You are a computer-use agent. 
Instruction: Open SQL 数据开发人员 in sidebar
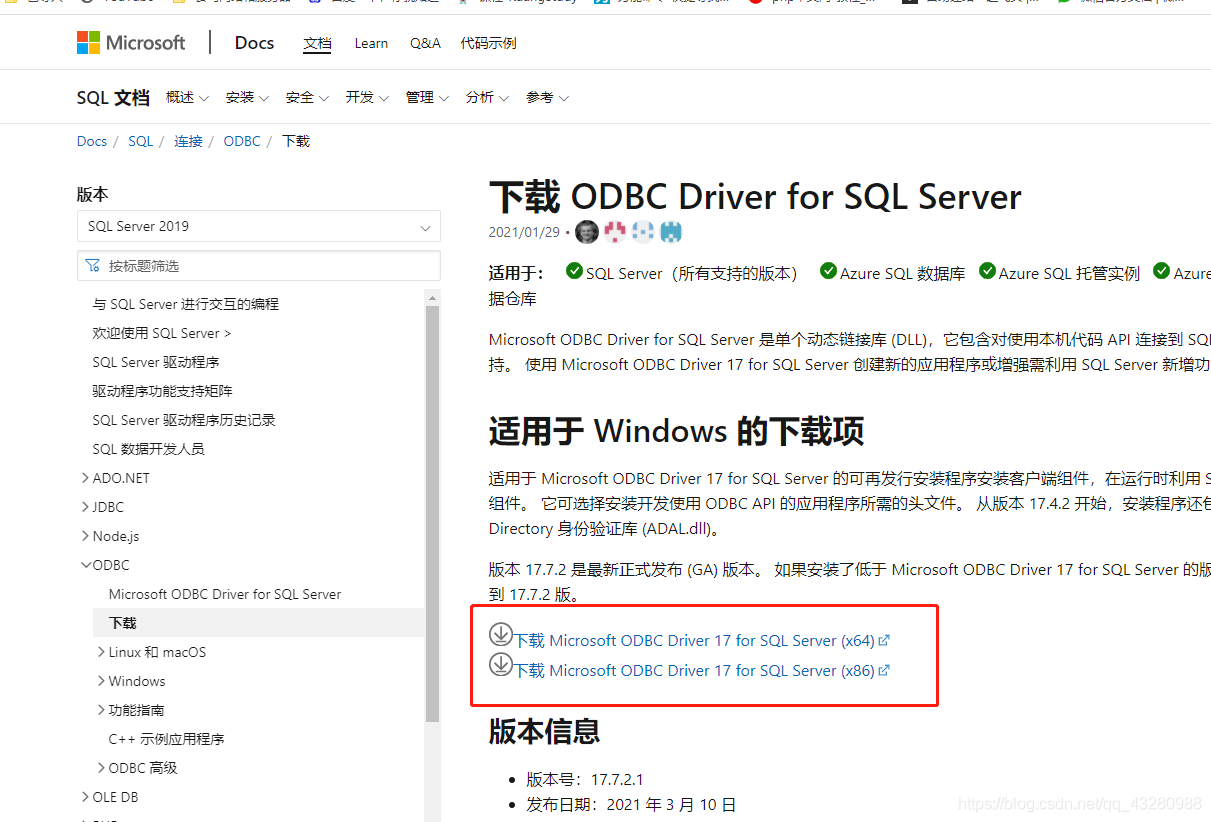pos(149,449)
